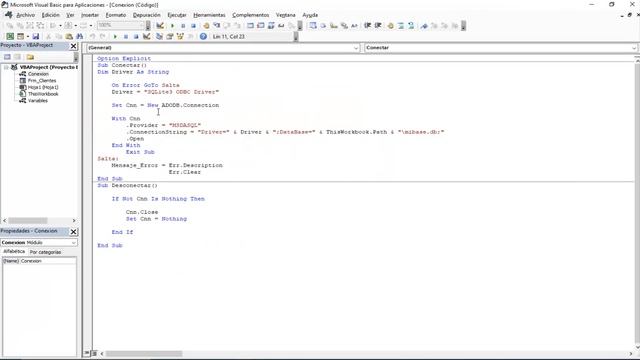Screen dimensions: 640x360
Task: Click the Quick Info icon
Action: (333, 25)
